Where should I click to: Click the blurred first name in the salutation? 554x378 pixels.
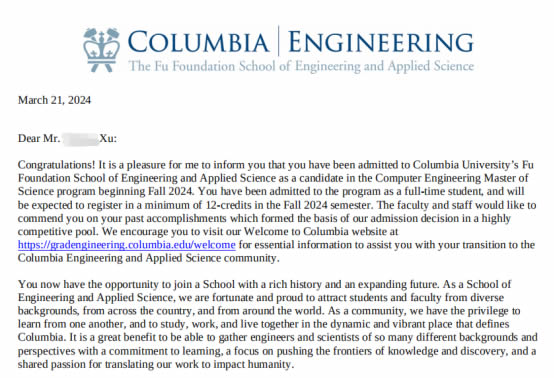pyautogui.click(x=81, y=138)
